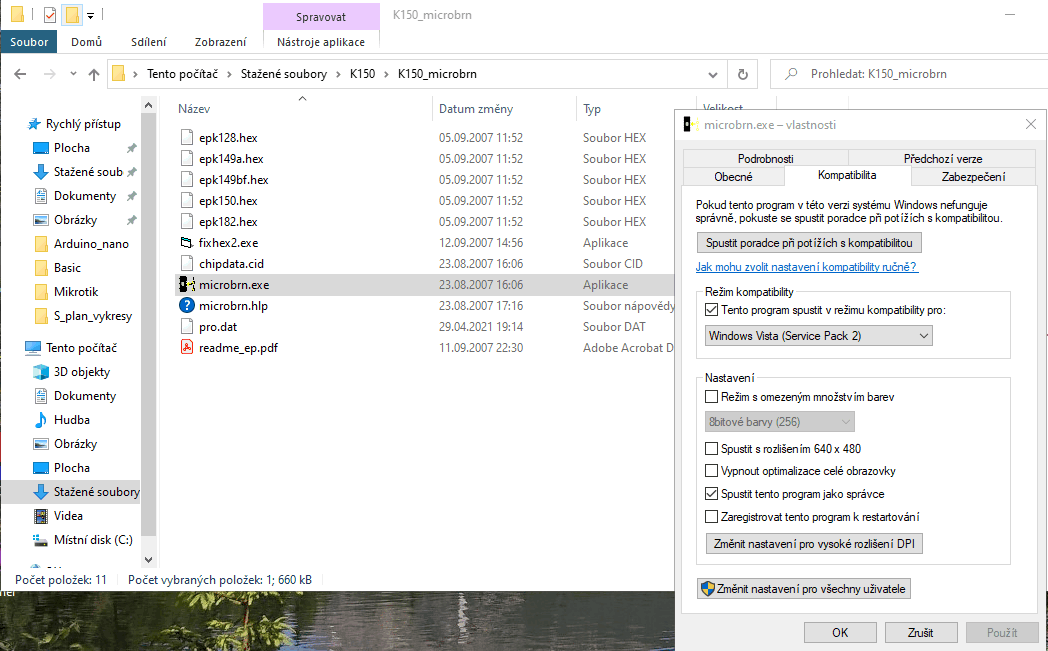Open the Windows Vista compatibility dropdown
Viewport: 1048px width, 651px height.
click(x=819, y=336)
